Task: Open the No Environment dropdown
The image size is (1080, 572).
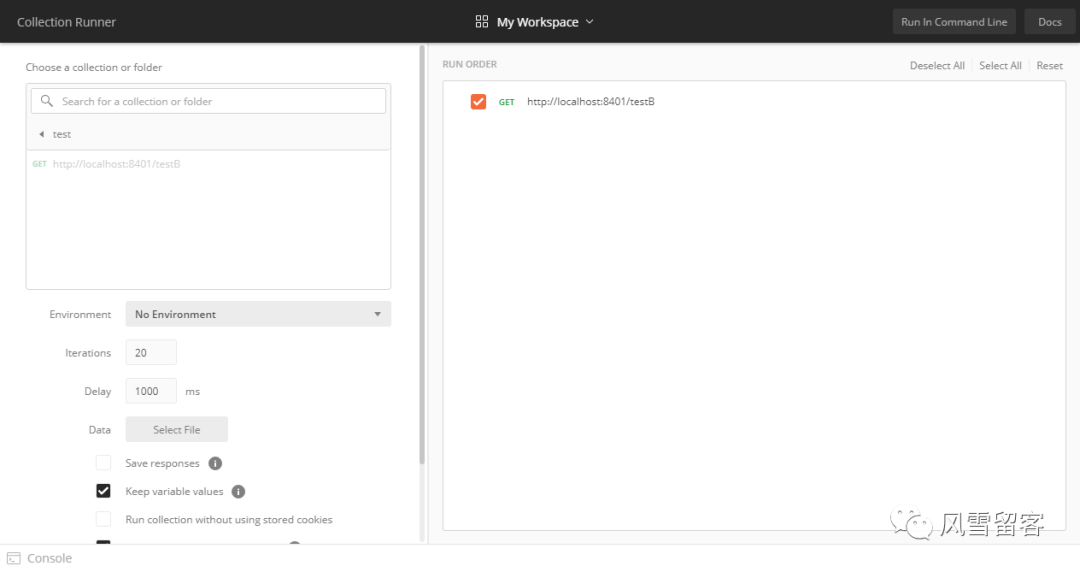Action: pos(258,314)
